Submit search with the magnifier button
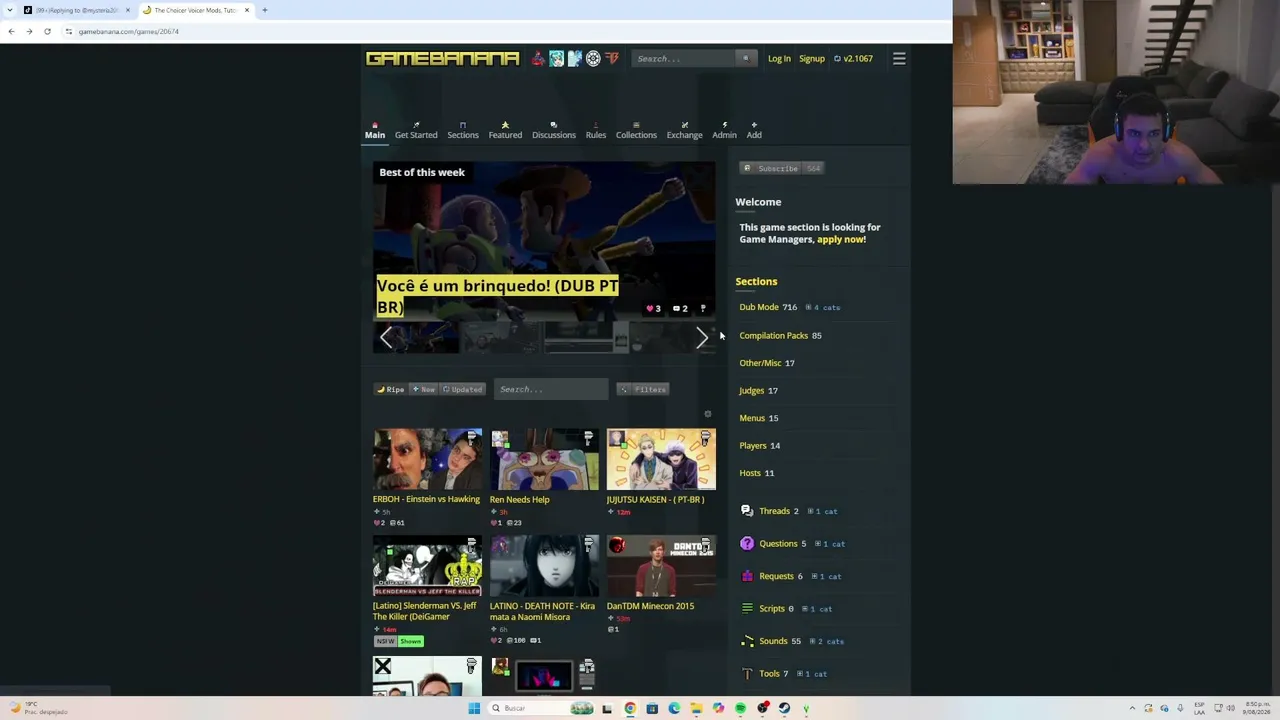Viewport: 1280px width, 720px height. click(x=745, y=59)
